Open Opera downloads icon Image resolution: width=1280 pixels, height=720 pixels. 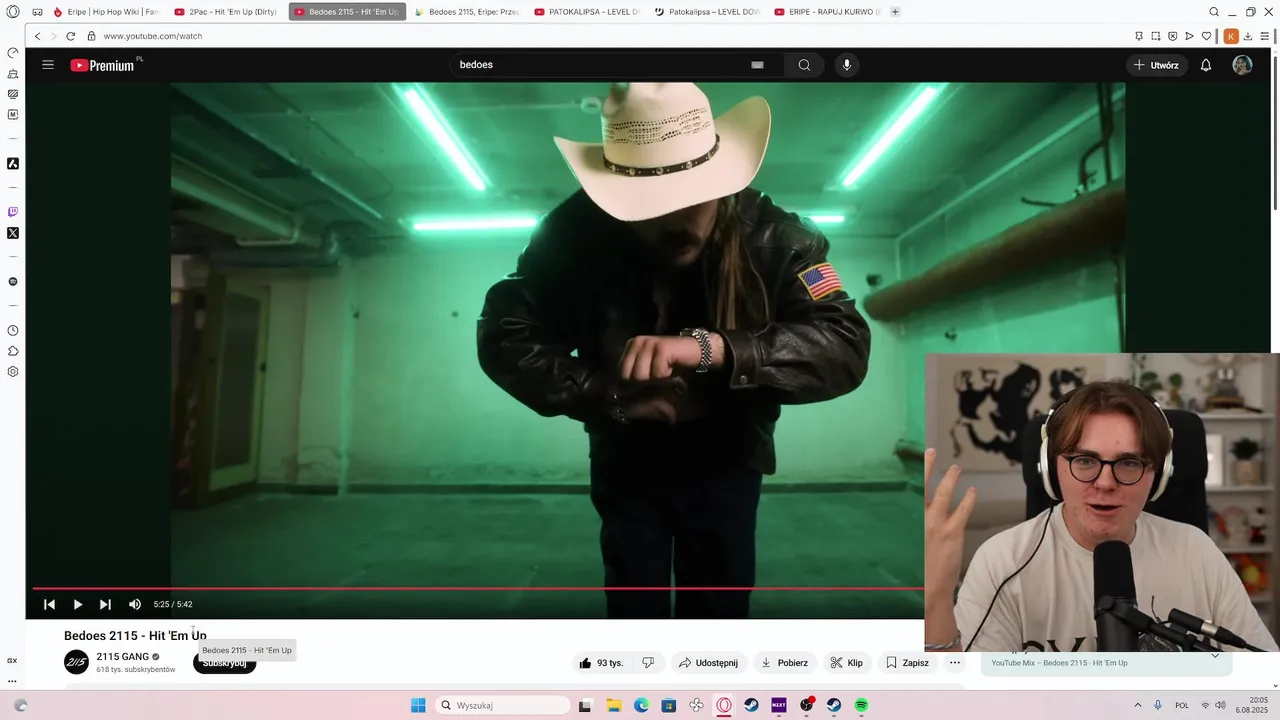[x=1248, y=36]
